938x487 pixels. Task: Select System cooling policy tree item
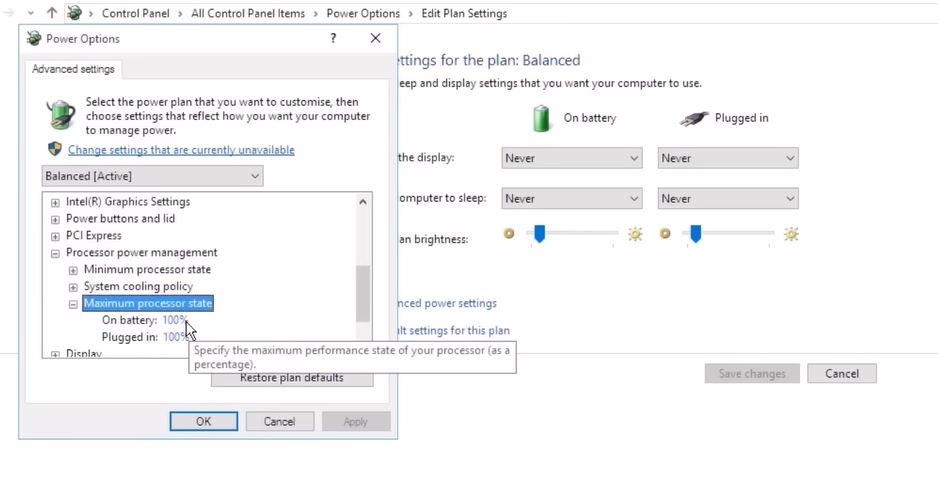[x=138, y=286]
